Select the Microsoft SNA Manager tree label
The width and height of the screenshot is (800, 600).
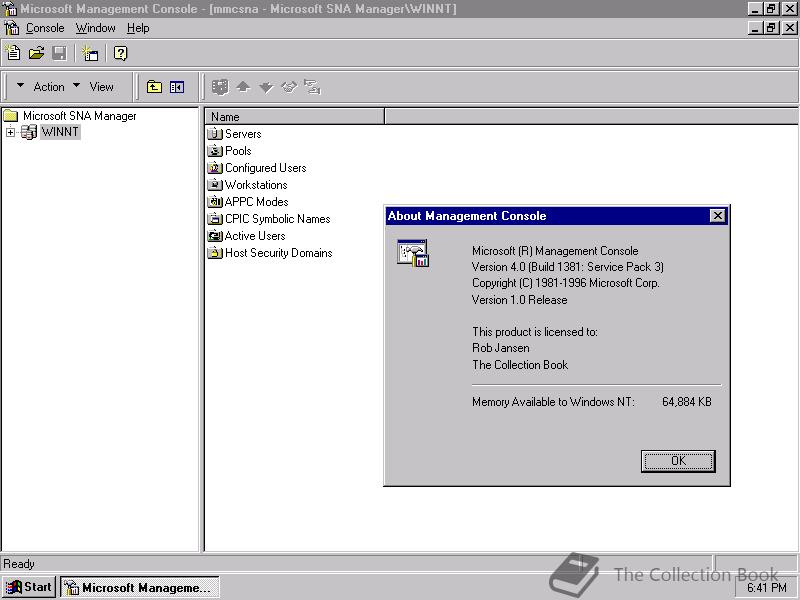80,116
